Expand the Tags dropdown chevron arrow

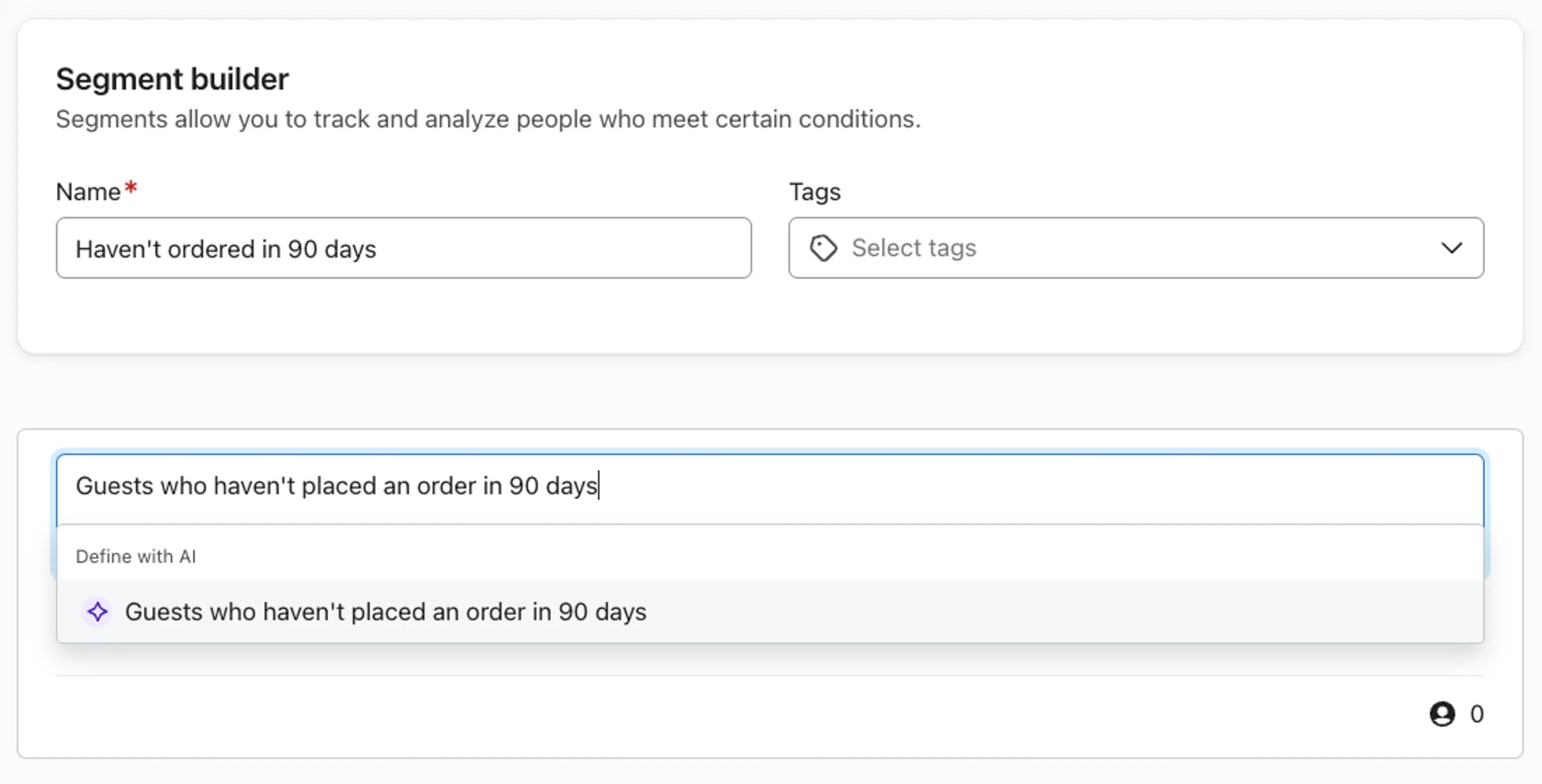[1451, 247]
